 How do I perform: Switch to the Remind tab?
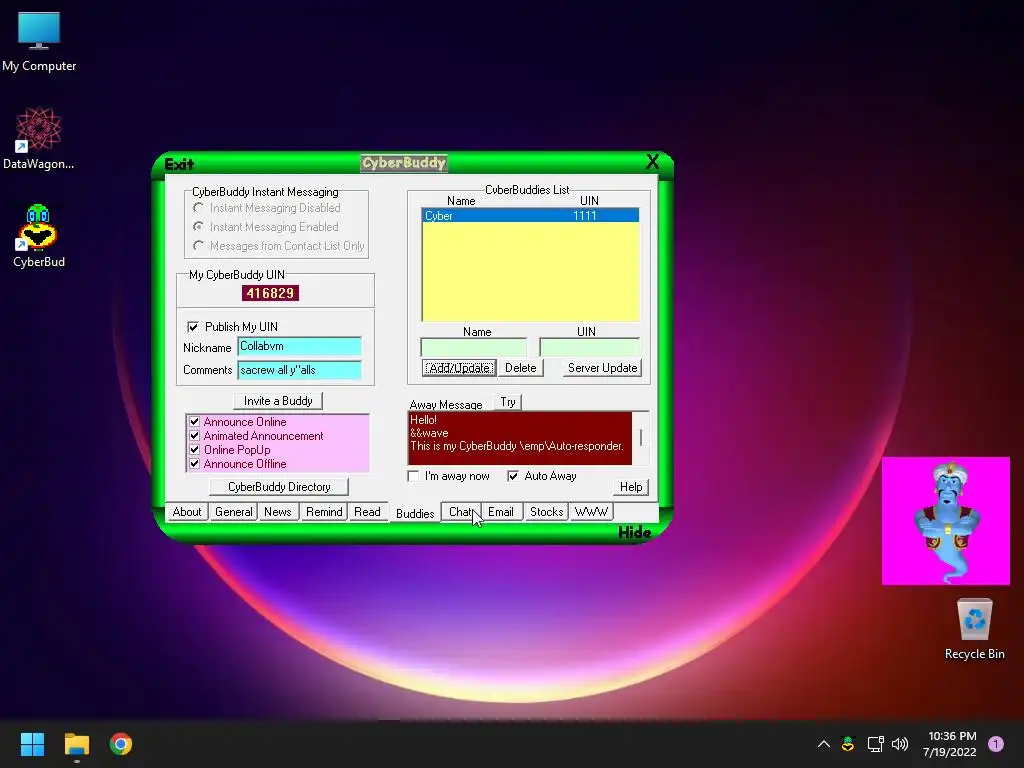324,512
